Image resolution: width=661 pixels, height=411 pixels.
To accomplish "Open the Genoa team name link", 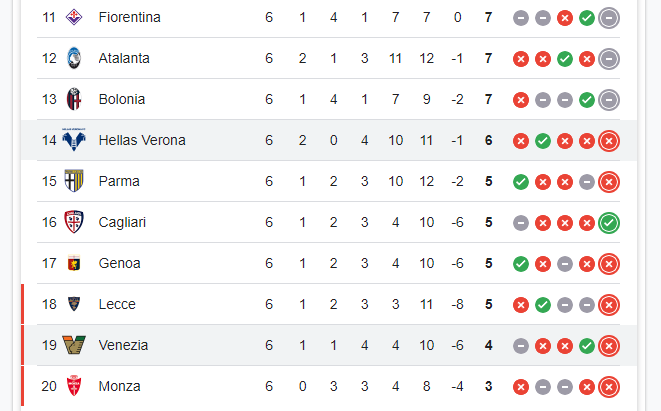I will (119, 263).
